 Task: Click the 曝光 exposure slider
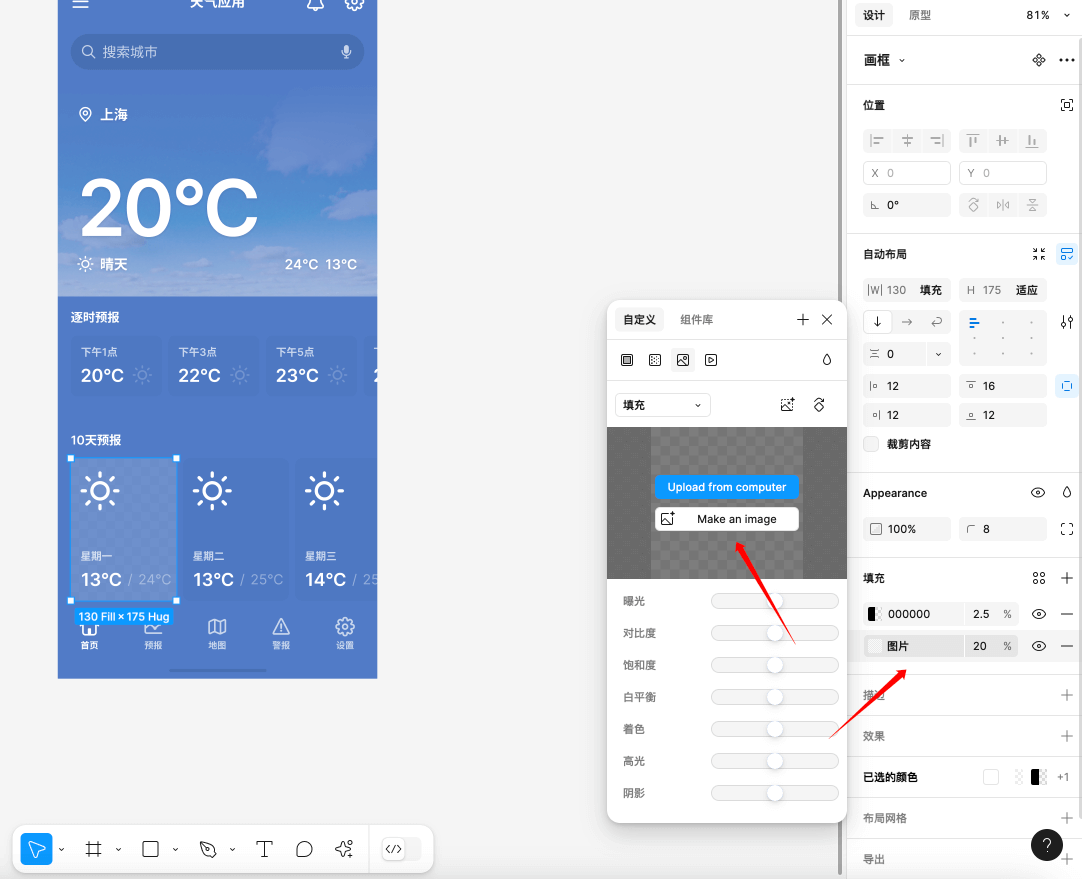[x=774, y=601]
